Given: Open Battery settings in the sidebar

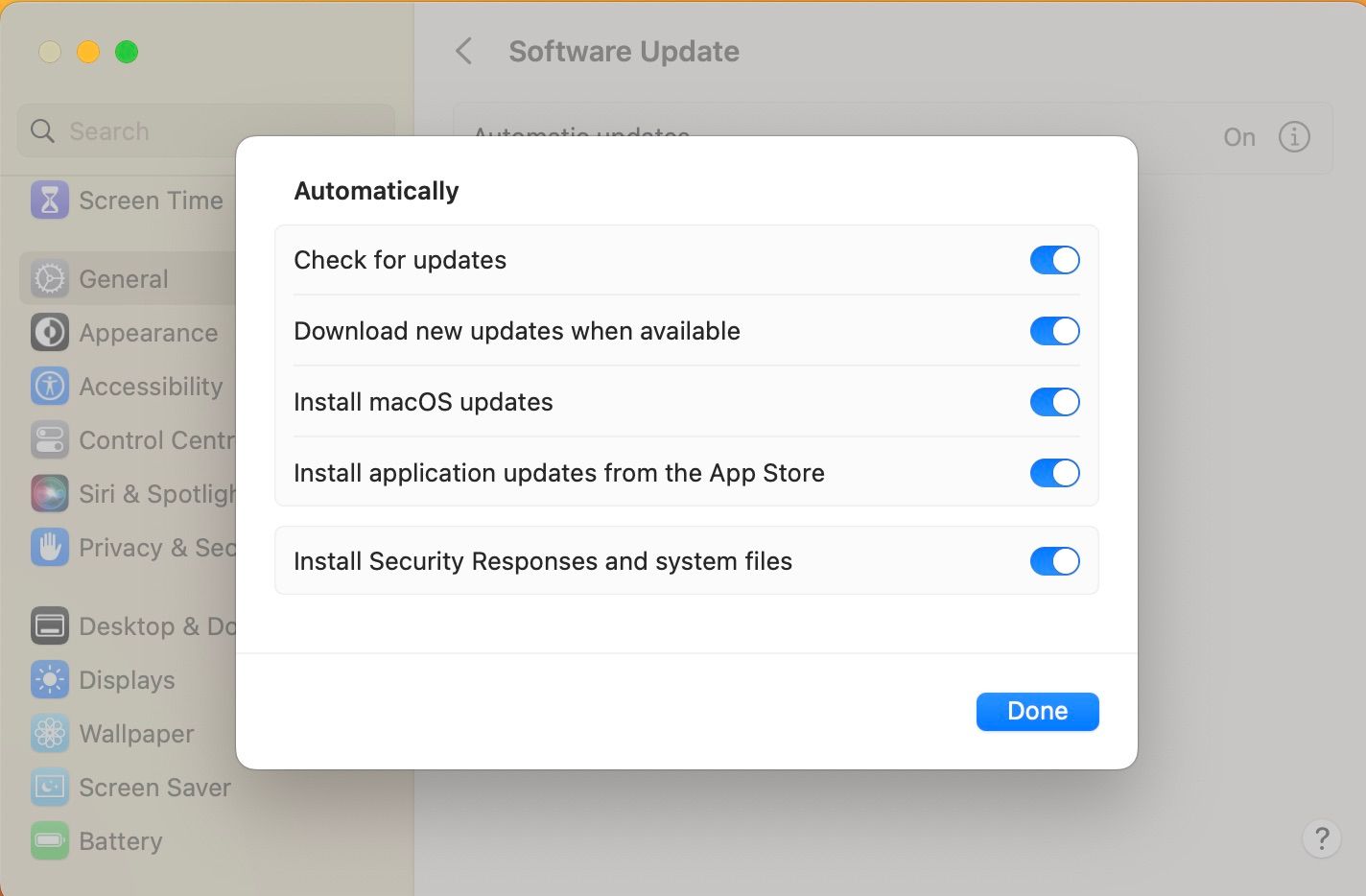Looking at the screenshot, I should coord(120,841).
